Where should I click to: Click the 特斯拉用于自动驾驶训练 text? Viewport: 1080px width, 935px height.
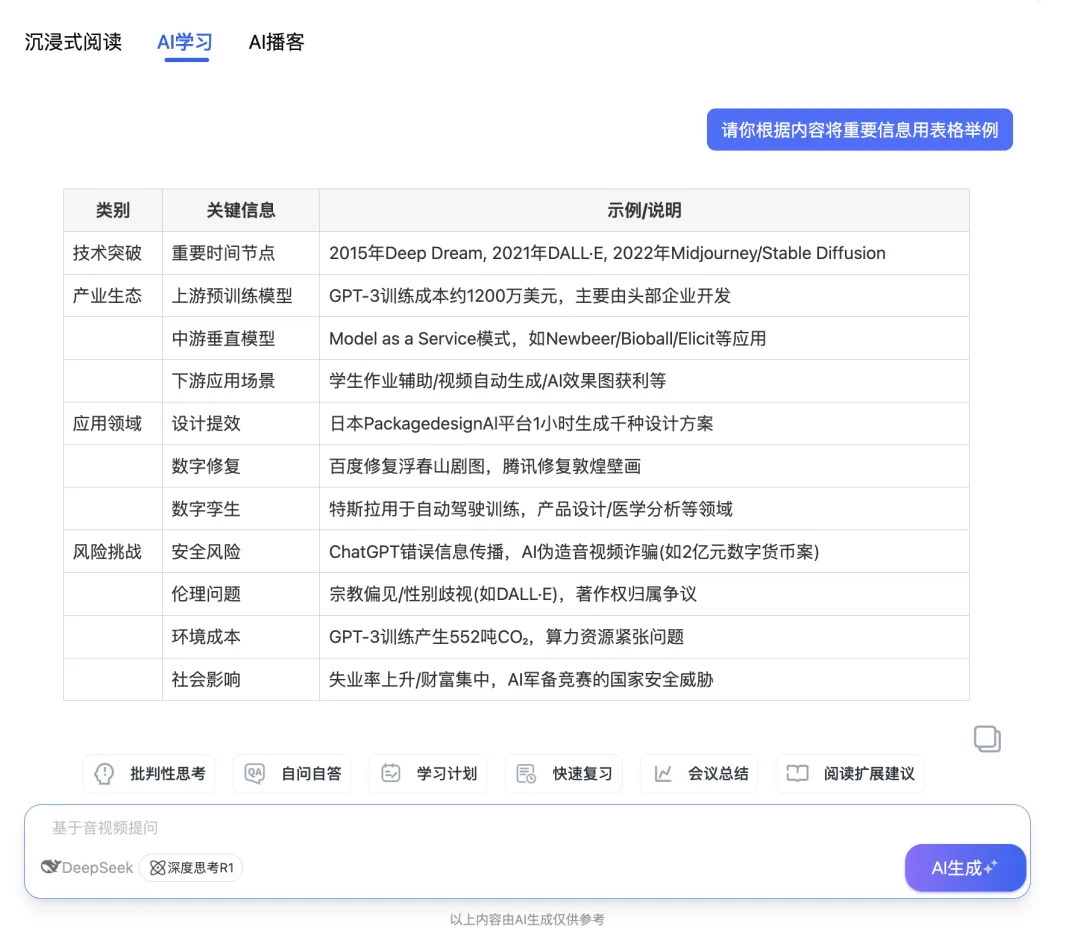[424, 508]
